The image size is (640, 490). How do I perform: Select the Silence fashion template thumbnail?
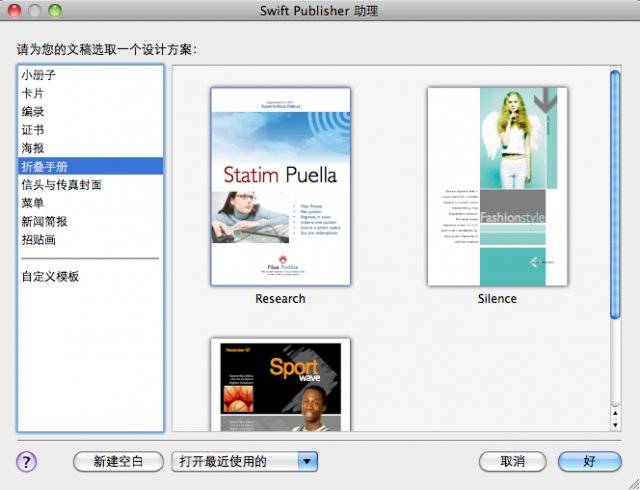497,186
